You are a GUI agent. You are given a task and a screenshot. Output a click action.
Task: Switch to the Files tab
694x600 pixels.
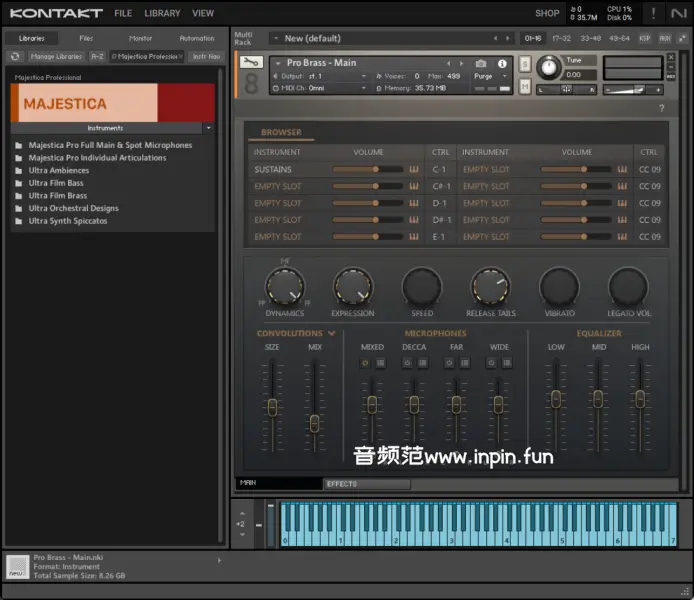(86, 38)
